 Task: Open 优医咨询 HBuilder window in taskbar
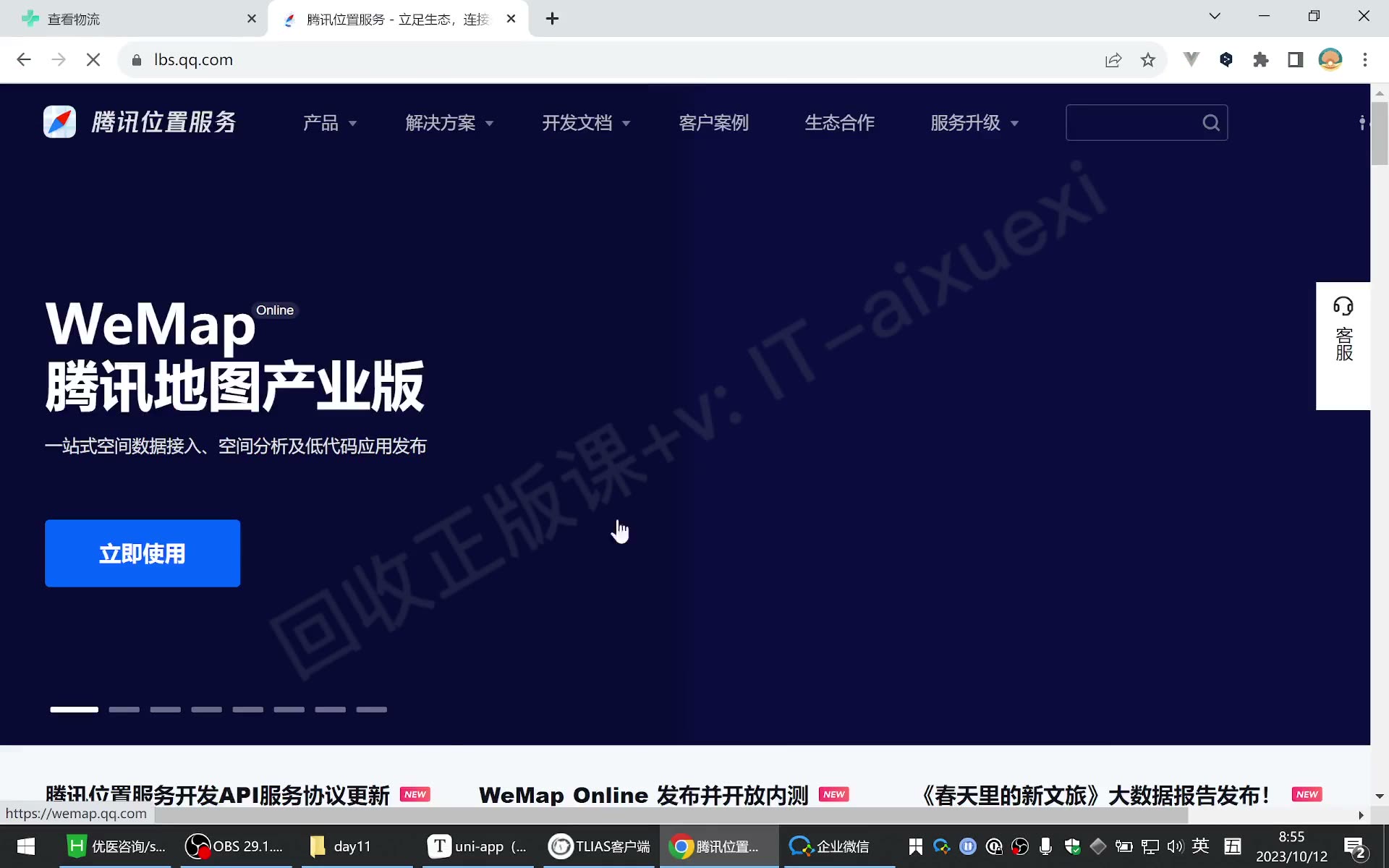pos(116,846)
